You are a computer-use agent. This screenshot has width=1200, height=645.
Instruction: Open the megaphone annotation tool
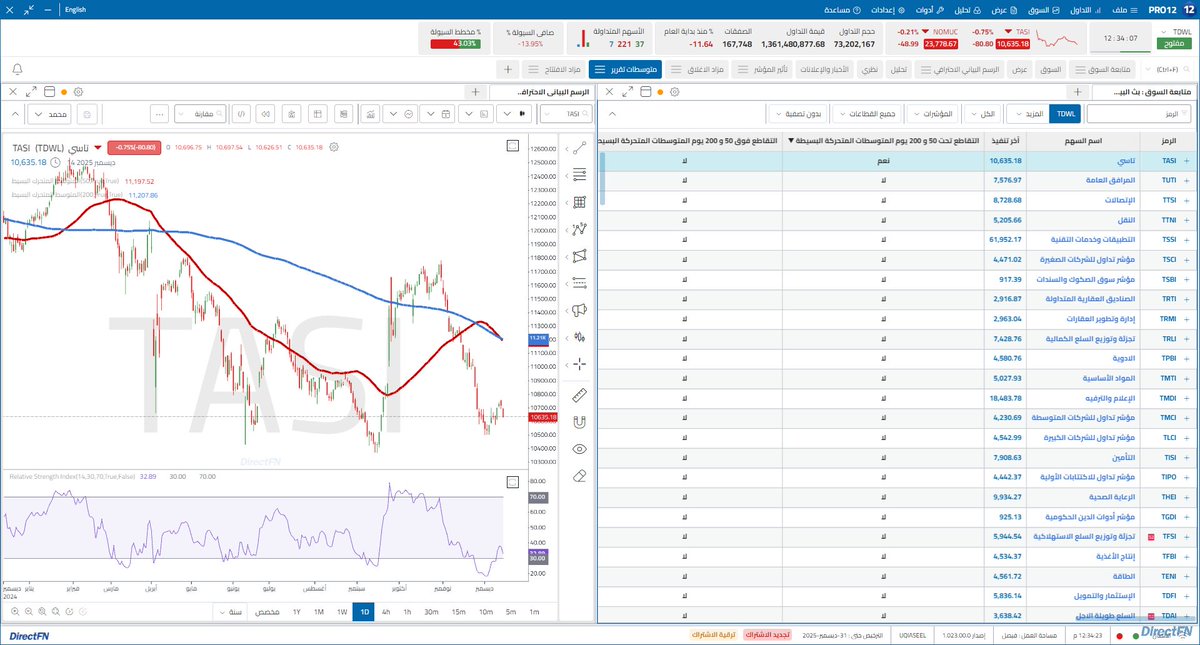click(580, 309)
